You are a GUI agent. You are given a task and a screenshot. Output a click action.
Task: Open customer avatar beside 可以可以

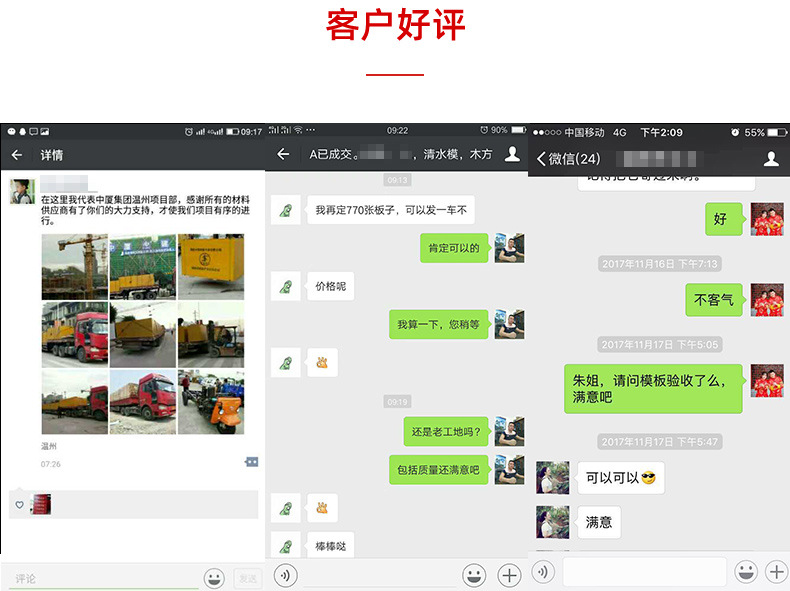coord(553,478)
